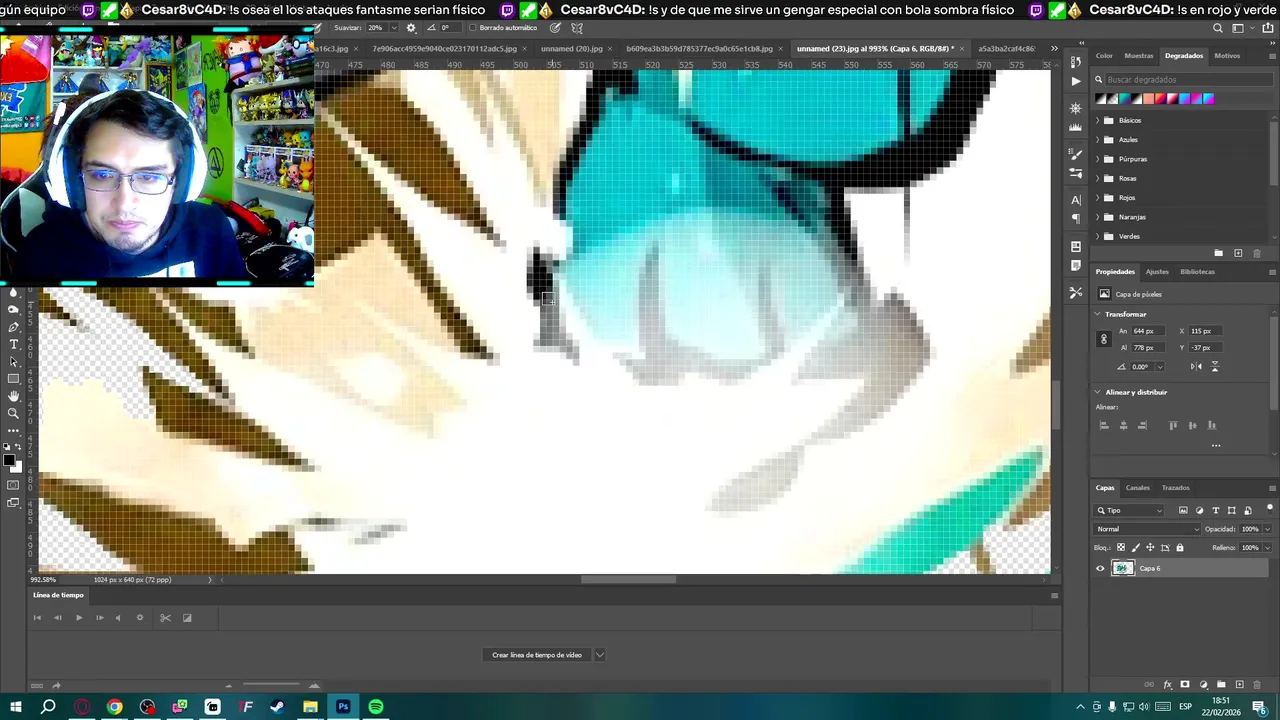Screen dimensions: 1280x720
Task: Toggle type layer filter icon
Action: point(1216,510)
